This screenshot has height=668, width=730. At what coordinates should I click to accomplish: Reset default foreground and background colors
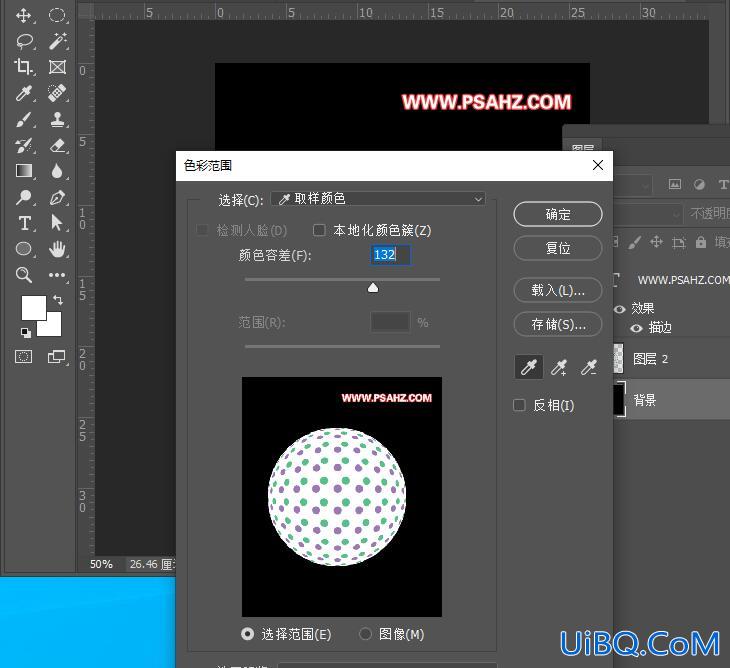coord(26,332)
